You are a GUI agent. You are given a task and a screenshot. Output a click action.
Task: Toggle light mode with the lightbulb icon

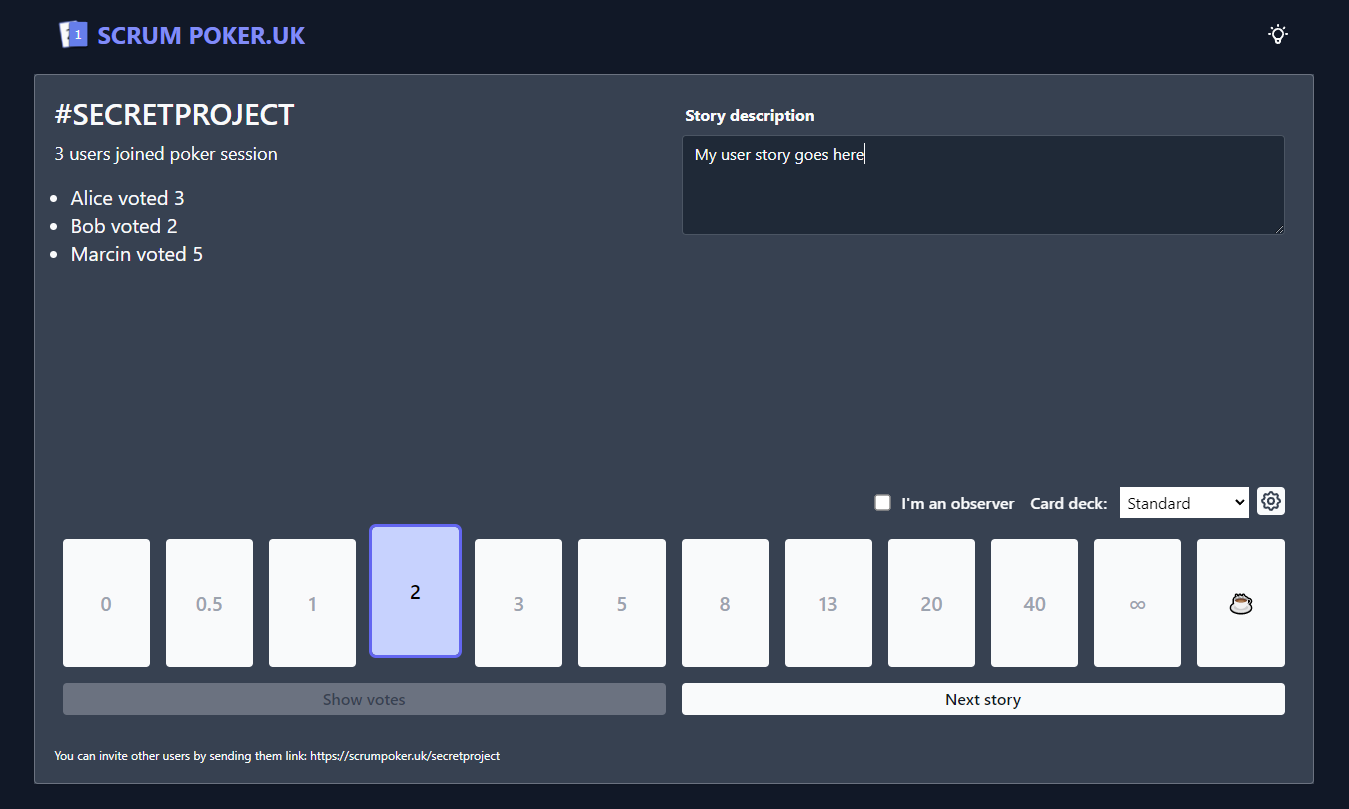point(1277,34)
